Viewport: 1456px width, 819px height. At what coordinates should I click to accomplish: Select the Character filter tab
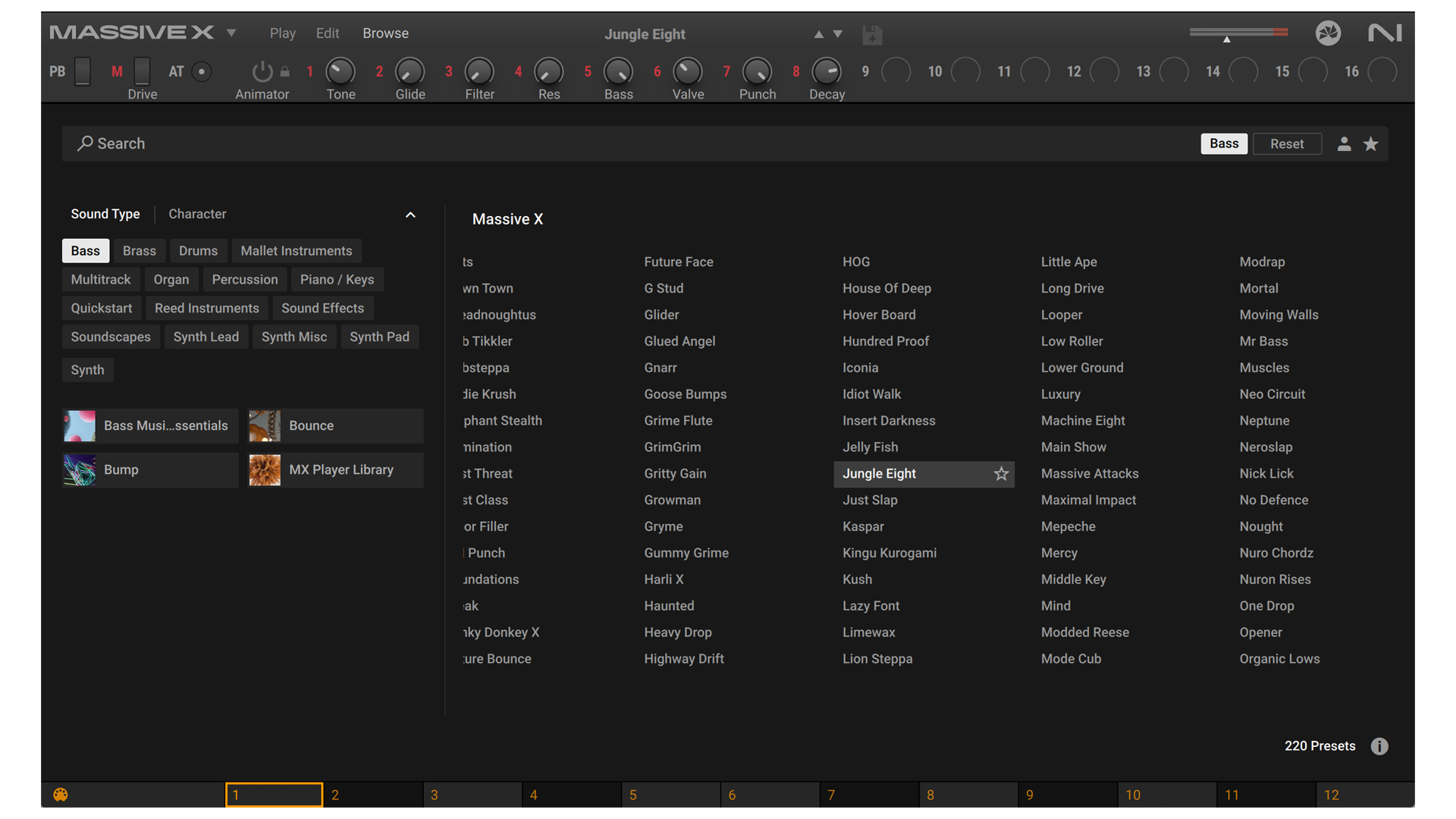click(197, 214)
